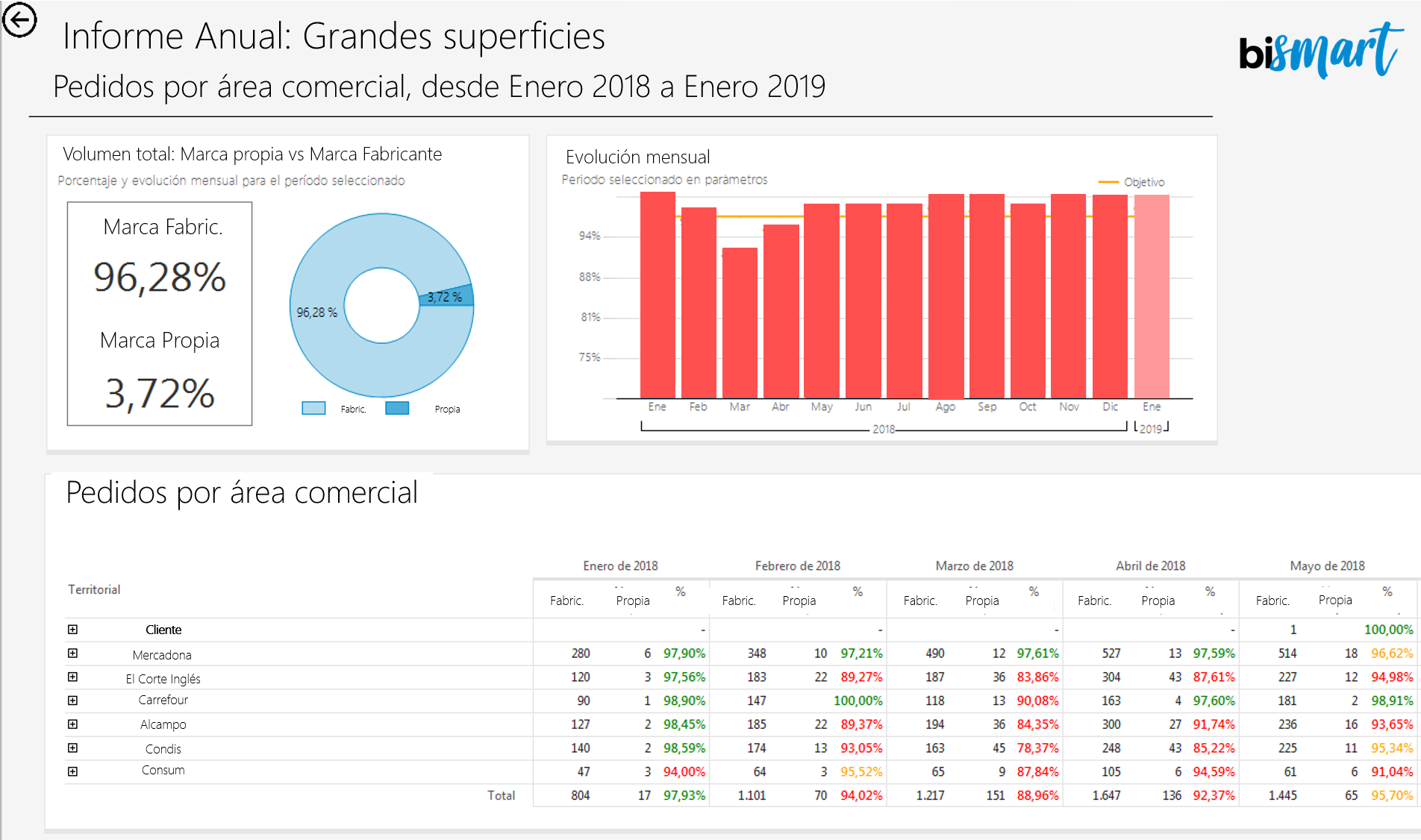Viewport: 1421px width, 840px height.
Task: Click the back arrow icon
Action: coord(19,19)
